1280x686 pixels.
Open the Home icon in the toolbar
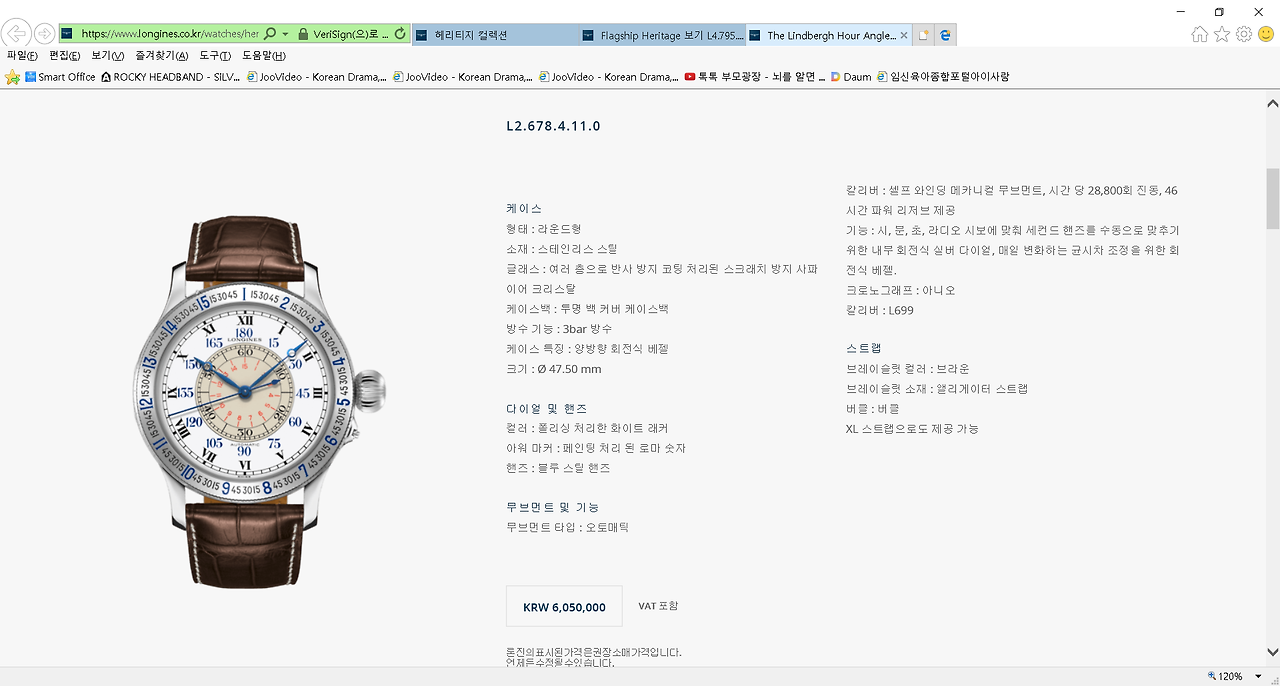tap(1200, 34)
